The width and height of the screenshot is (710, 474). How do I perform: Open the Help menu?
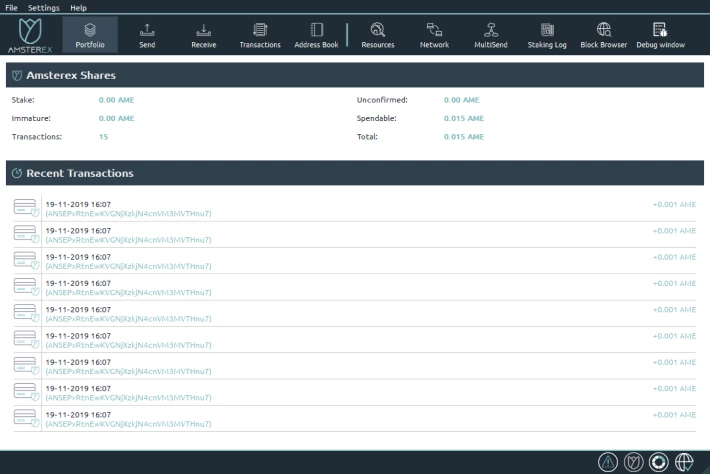click(78, 8)
